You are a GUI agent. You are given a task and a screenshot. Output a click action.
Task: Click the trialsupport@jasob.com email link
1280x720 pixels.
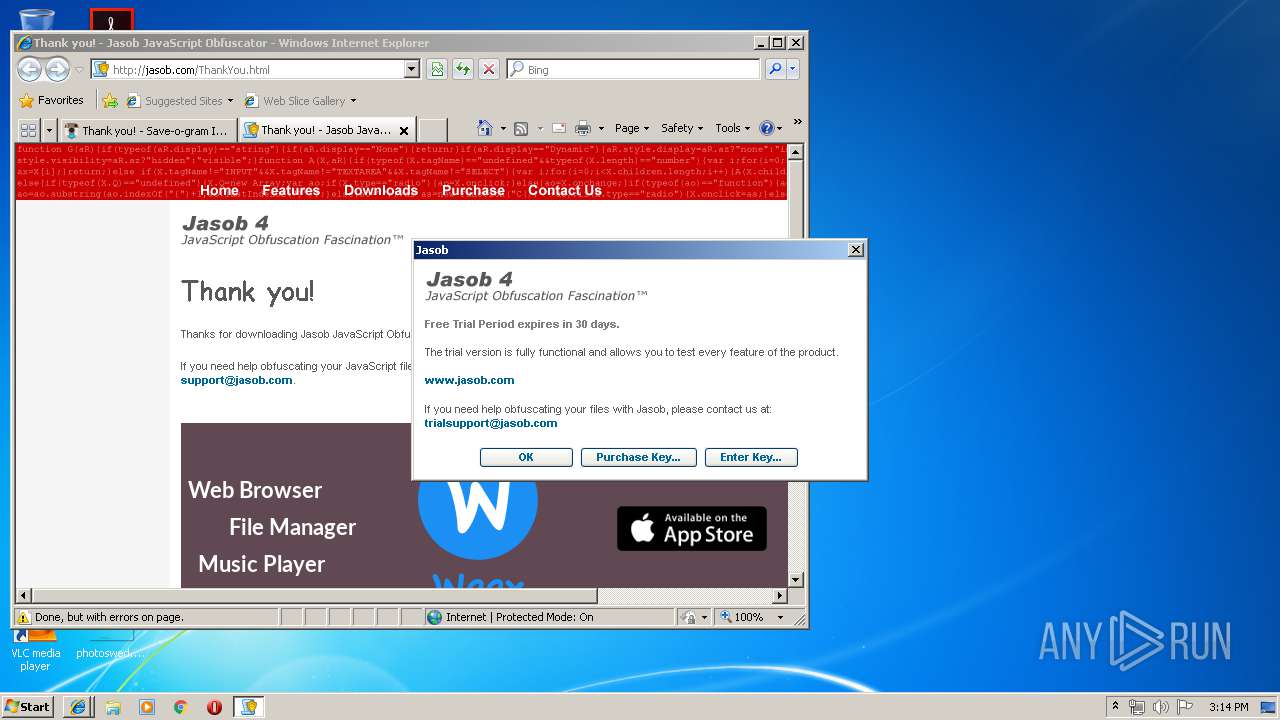490,423
